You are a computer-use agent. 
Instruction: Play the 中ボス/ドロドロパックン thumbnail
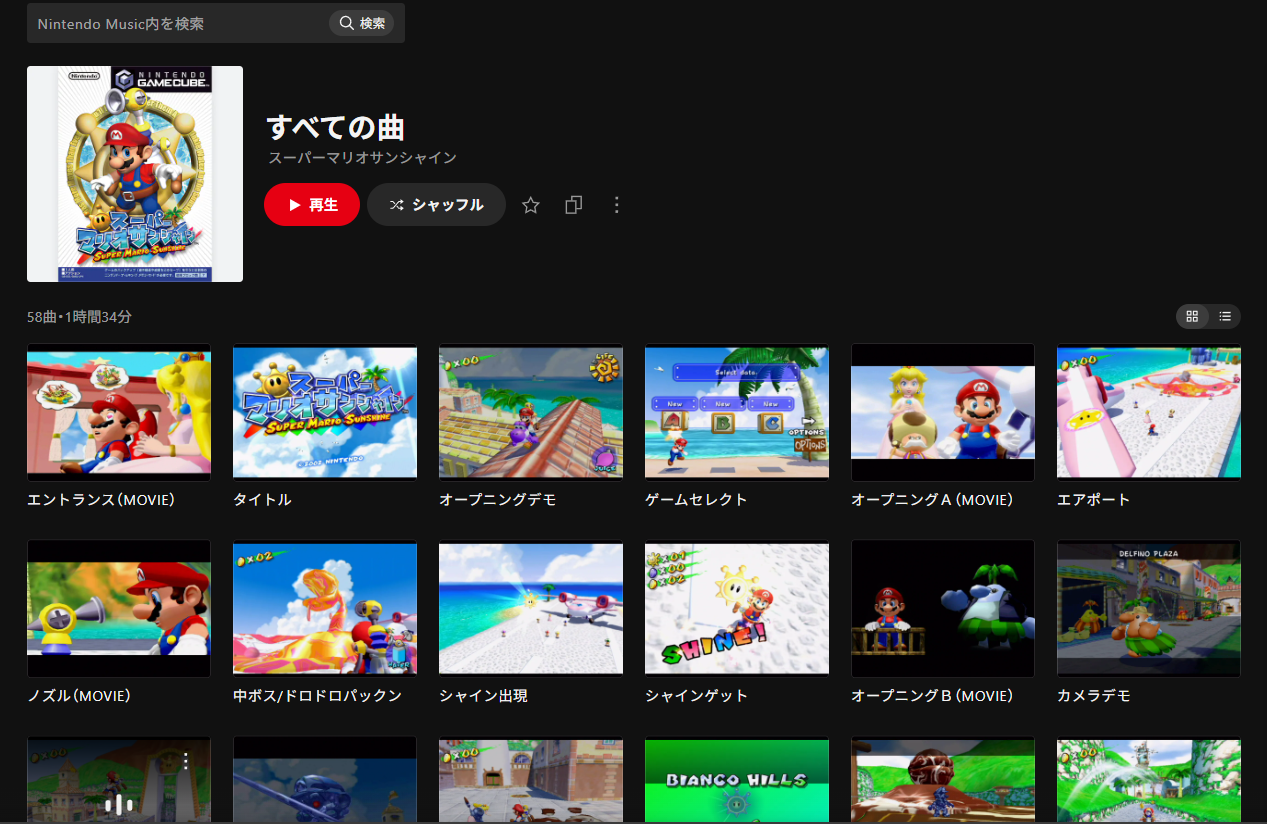pos(325,608)
